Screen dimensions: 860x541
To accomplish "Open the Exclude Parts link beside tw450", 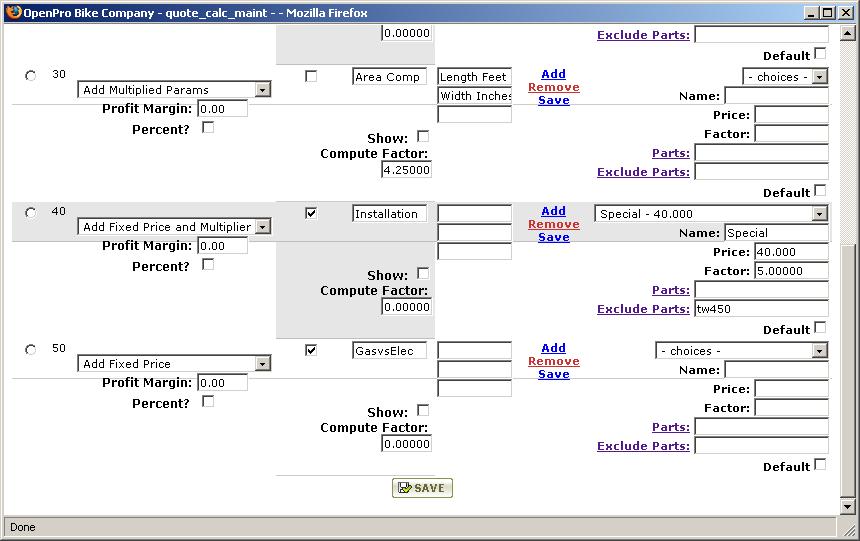I will pyautogui.click(x=642, y=309).
